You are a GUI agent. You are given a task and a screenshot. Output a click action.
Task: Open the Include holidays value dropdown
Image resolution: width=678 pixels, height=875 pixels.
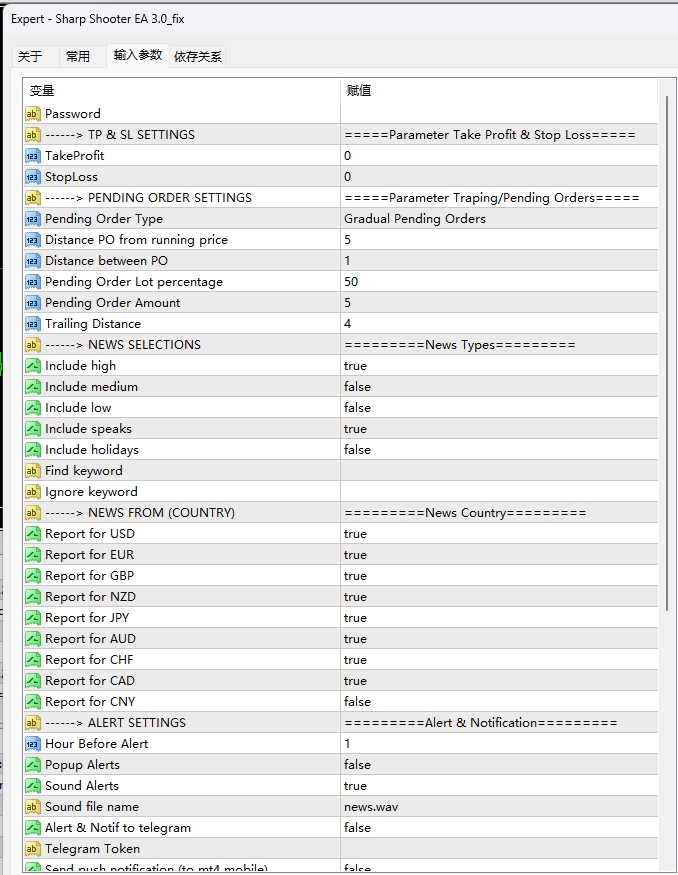tap(499, 450)
